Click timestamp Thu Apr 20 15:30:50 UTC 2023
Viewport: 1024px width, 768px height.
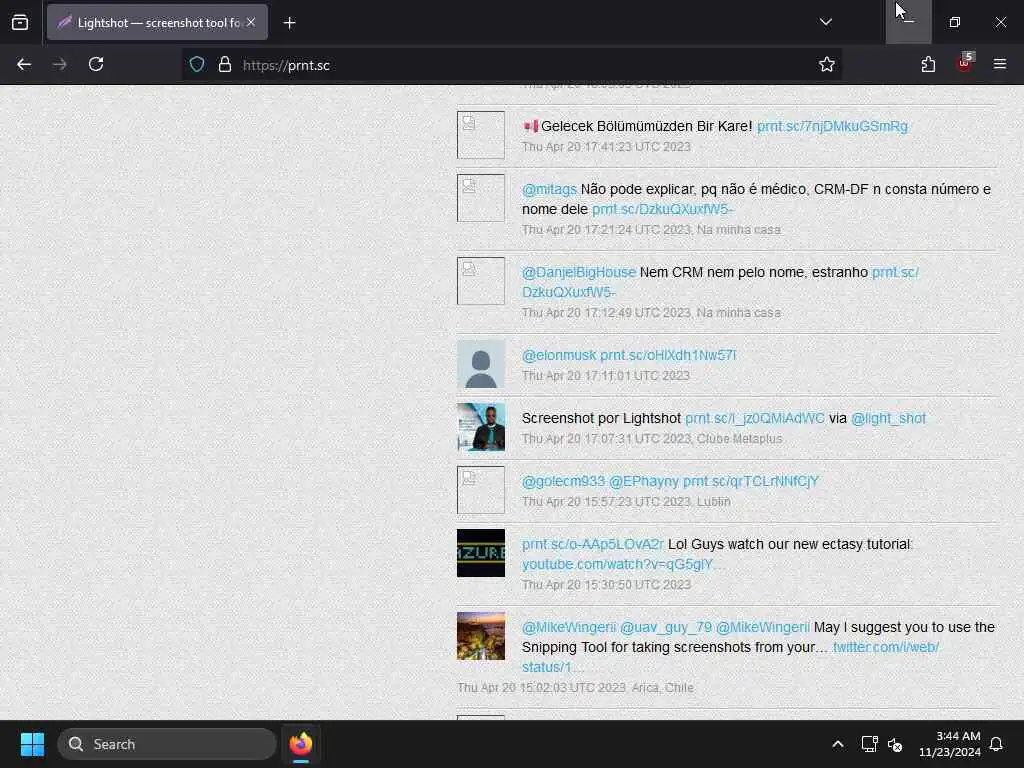[606, 584]
